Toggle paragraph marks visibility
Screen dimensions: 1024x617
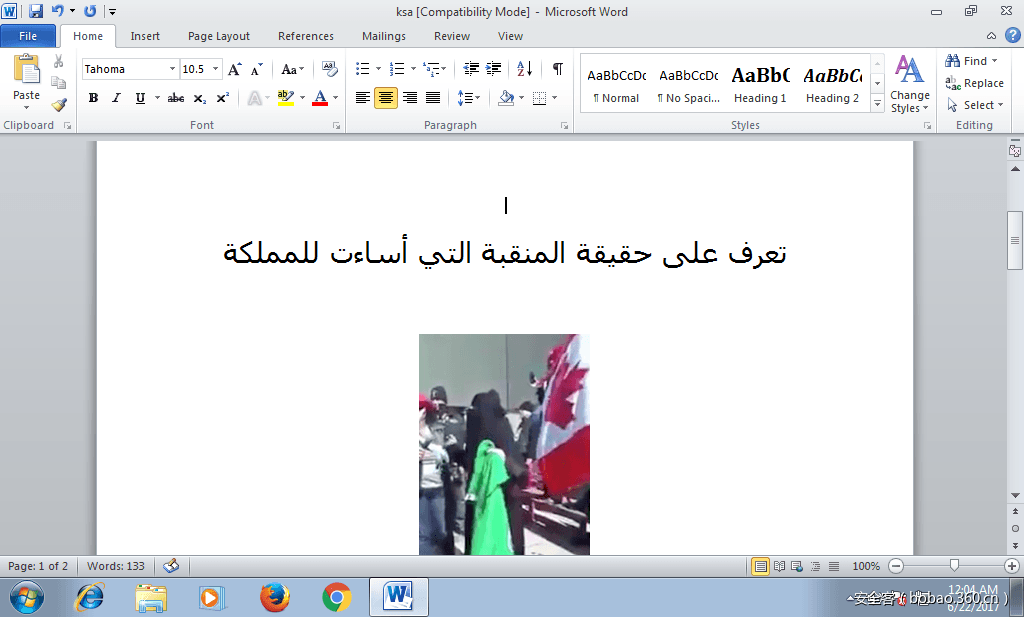tap(557, 70)
